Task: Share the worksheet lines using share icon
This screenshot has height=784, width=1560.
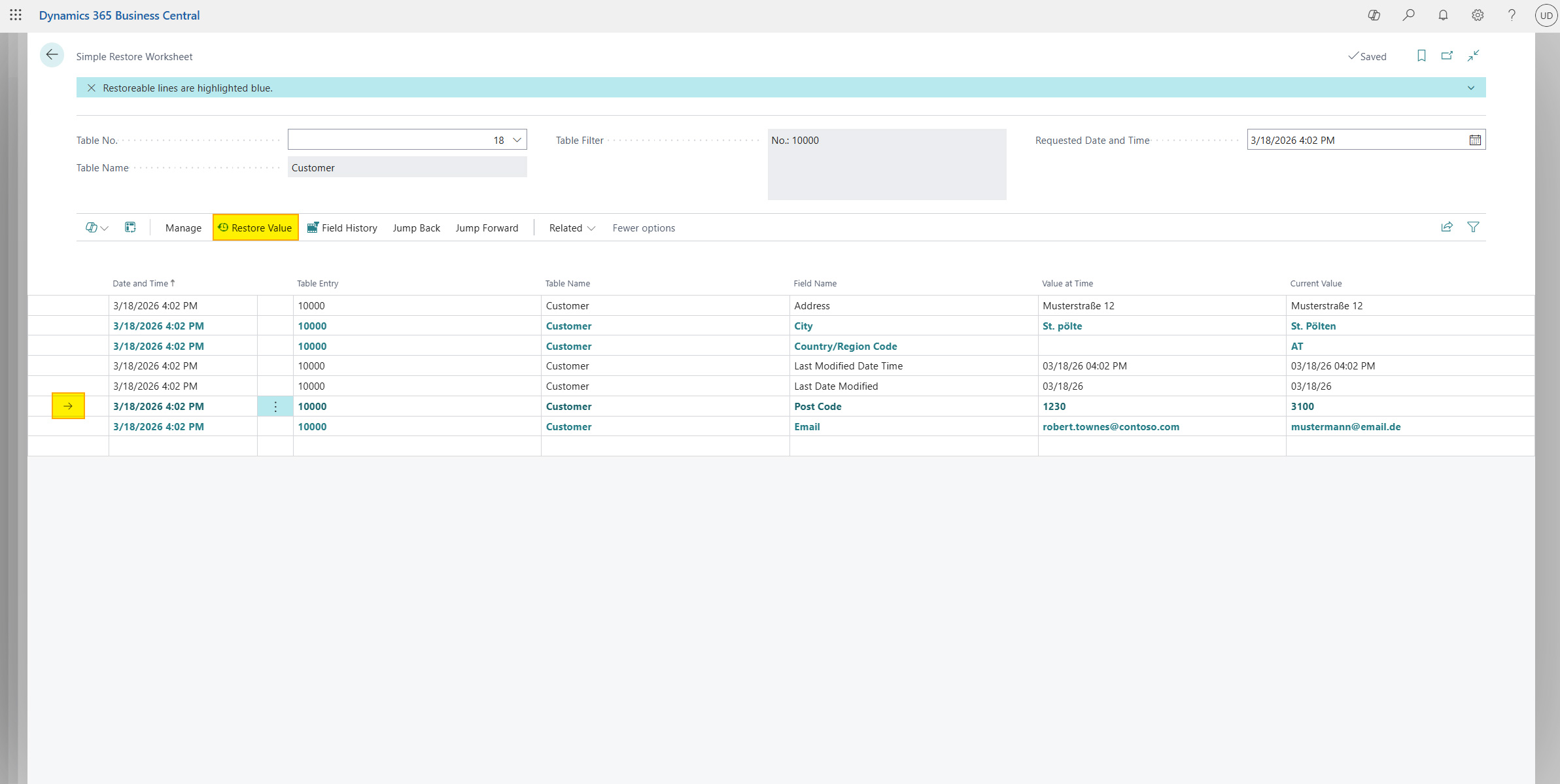Action: pos(1447,228)
